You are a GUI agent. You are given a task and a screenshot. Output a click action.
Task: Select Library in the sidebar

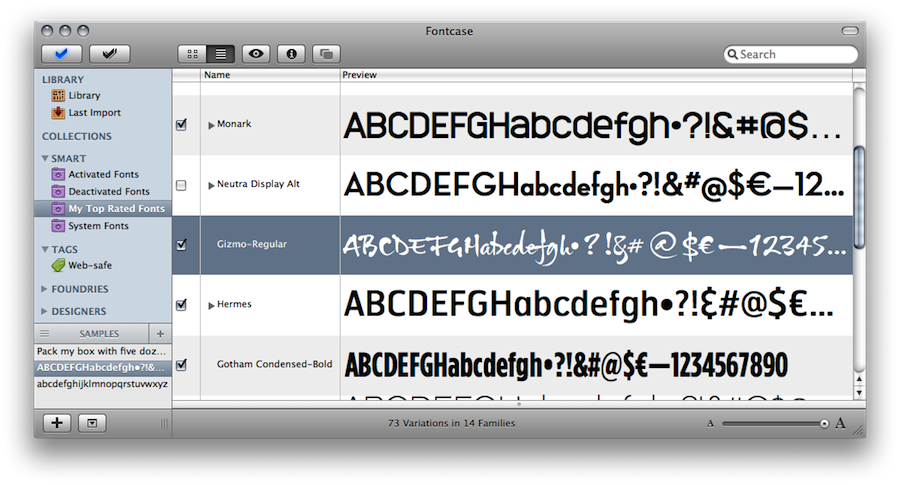point(84,95)
